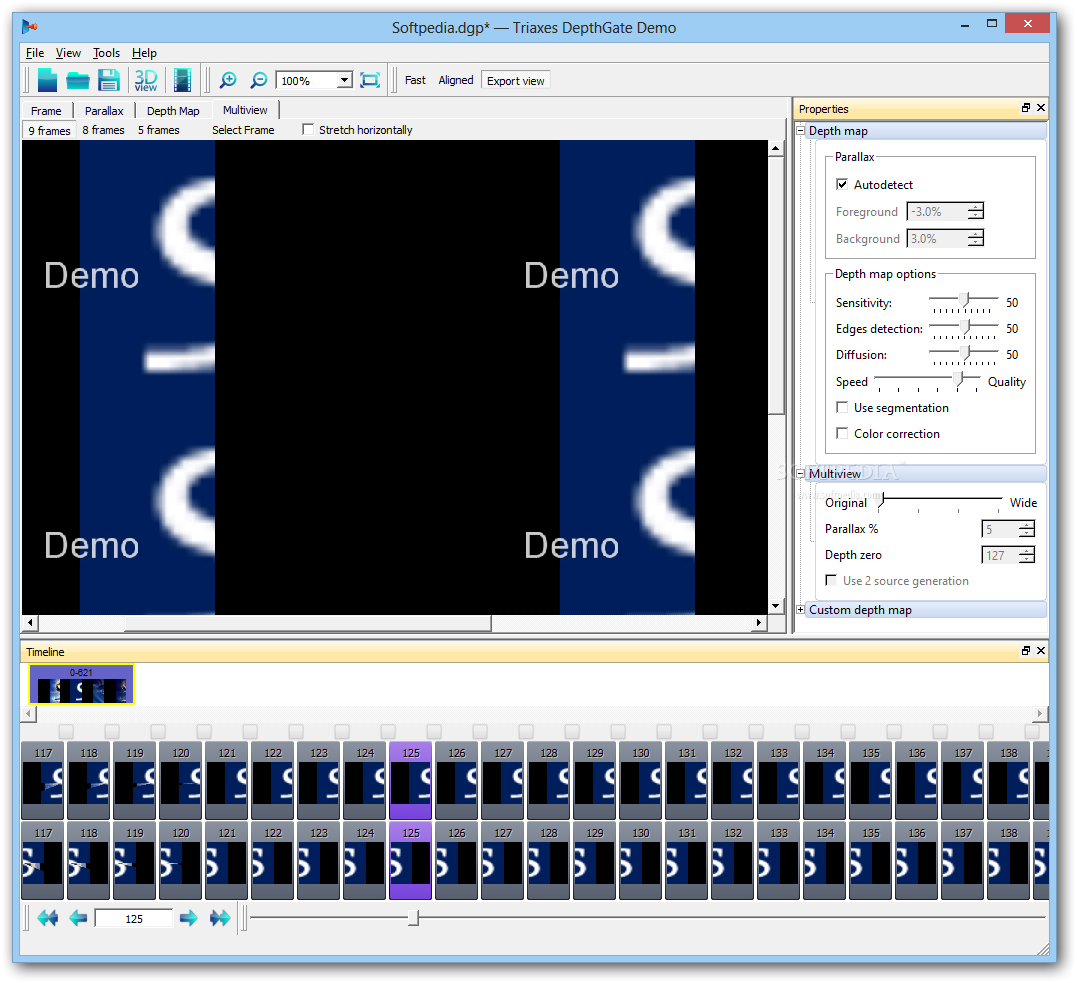Viewport: 1077px width, 983px height.
Task: Click the preview vertical scrollbar up arrow
Action: [775, 148]
